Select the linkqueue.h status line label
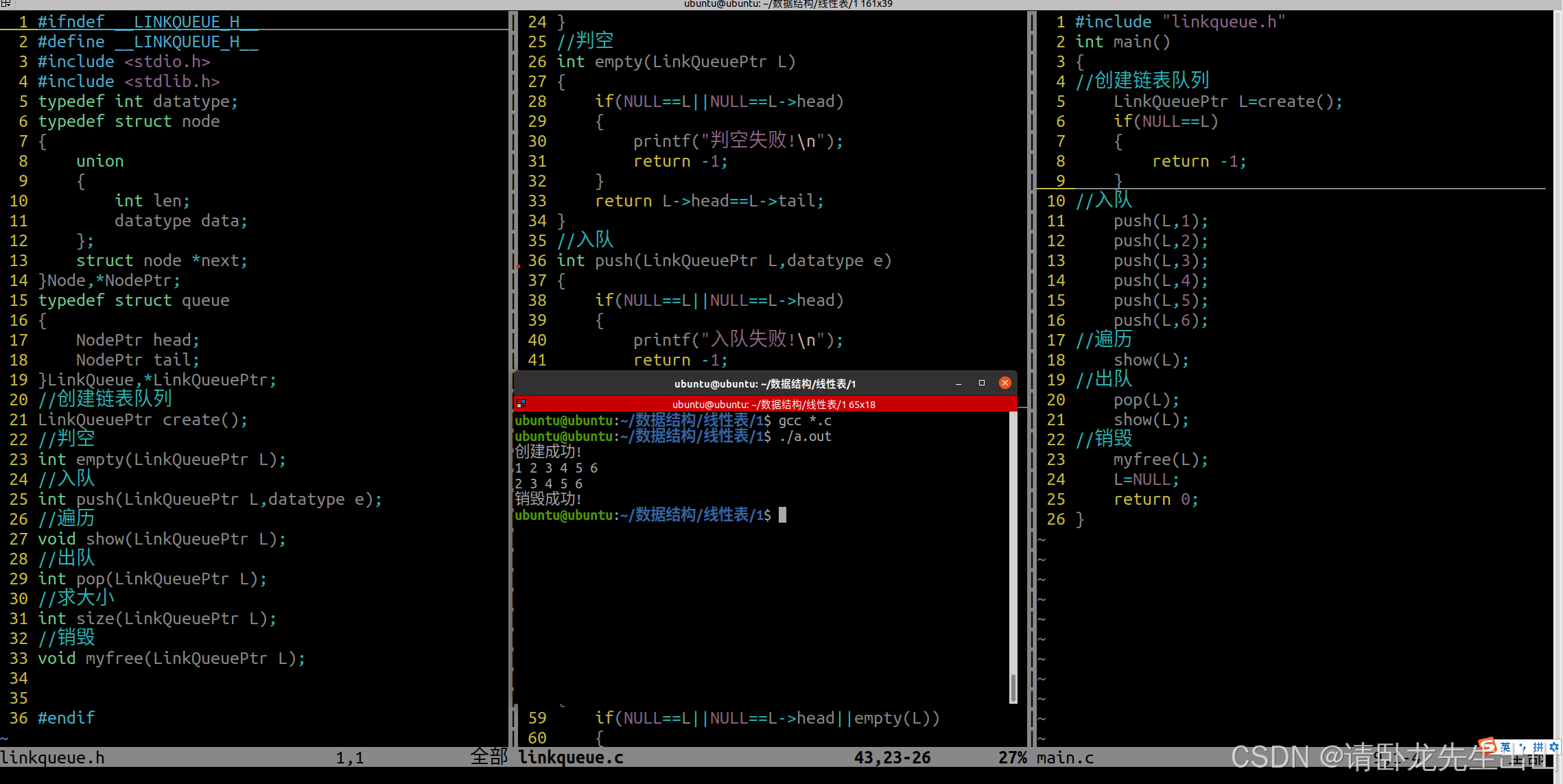Image resolution: width=1563 pixels, height=784 pixels. click(53, 757)
